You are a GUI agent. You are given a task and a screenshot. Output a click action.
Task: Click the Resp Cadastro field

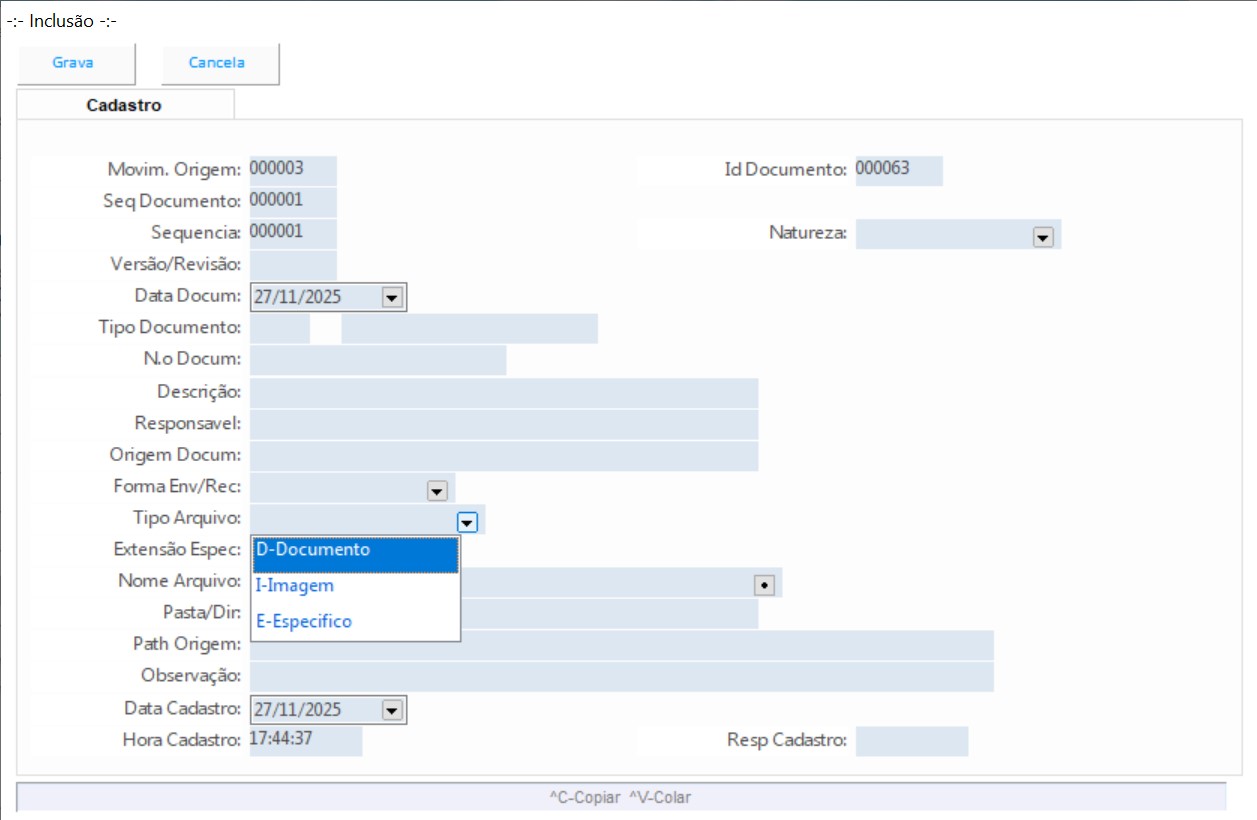(x=911, y=741)
